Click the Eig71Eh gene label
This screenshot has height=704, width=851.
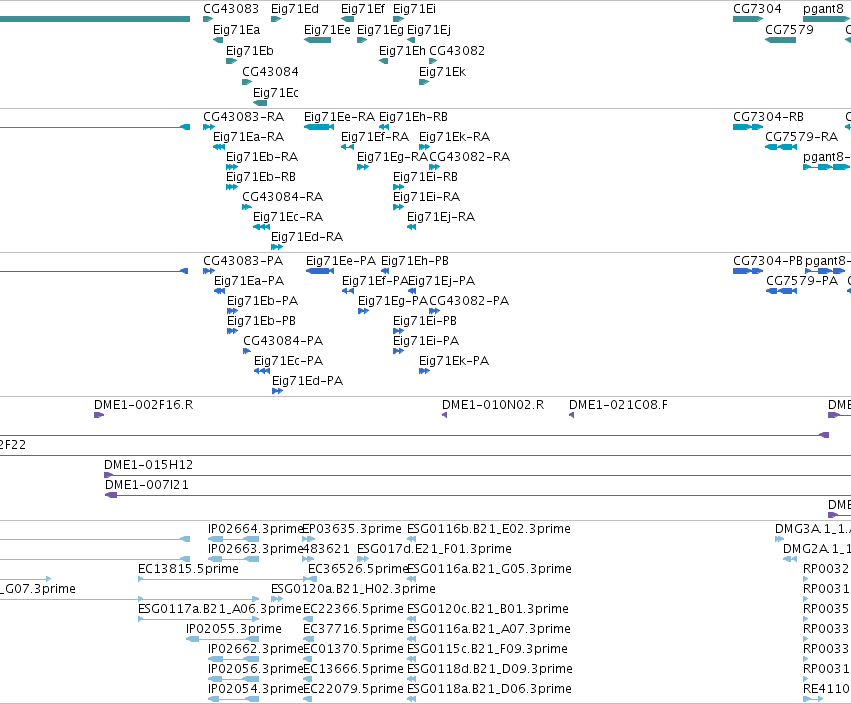[x=402, y=51]
